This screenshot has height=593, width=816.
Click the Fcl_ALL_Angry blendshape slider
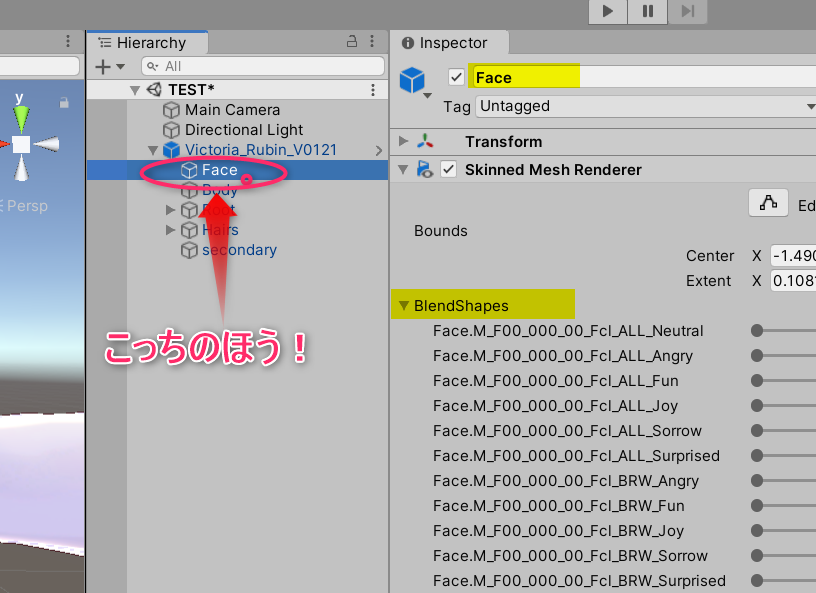[x=783, y=356]
